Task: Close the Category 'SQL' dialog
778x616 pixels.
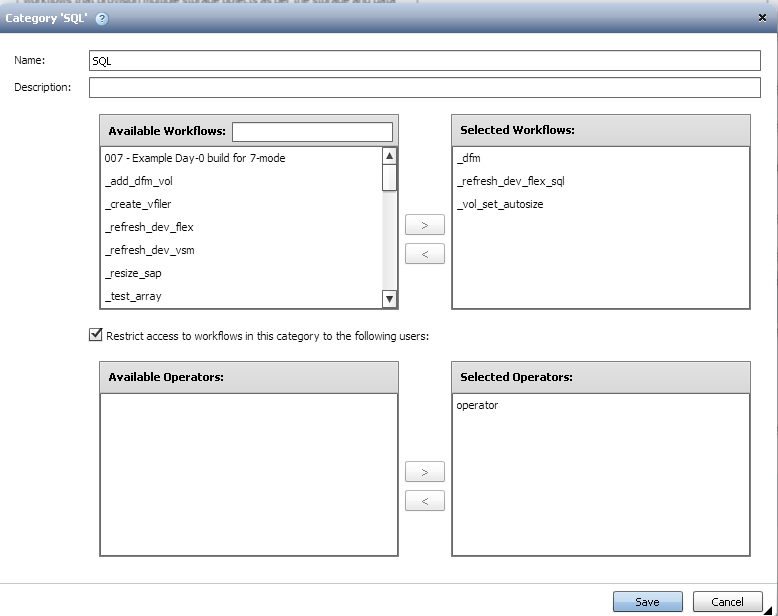Action: pos(763,18)
